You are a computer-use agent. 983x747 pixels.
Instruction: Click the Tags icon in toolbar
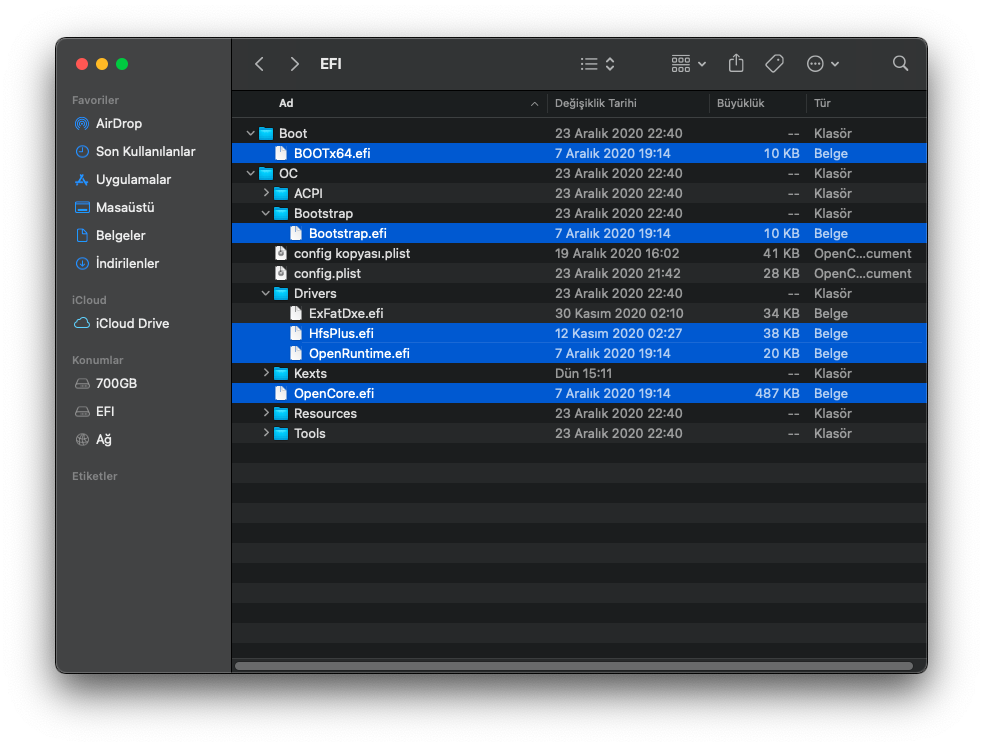[x=774, y=63]
